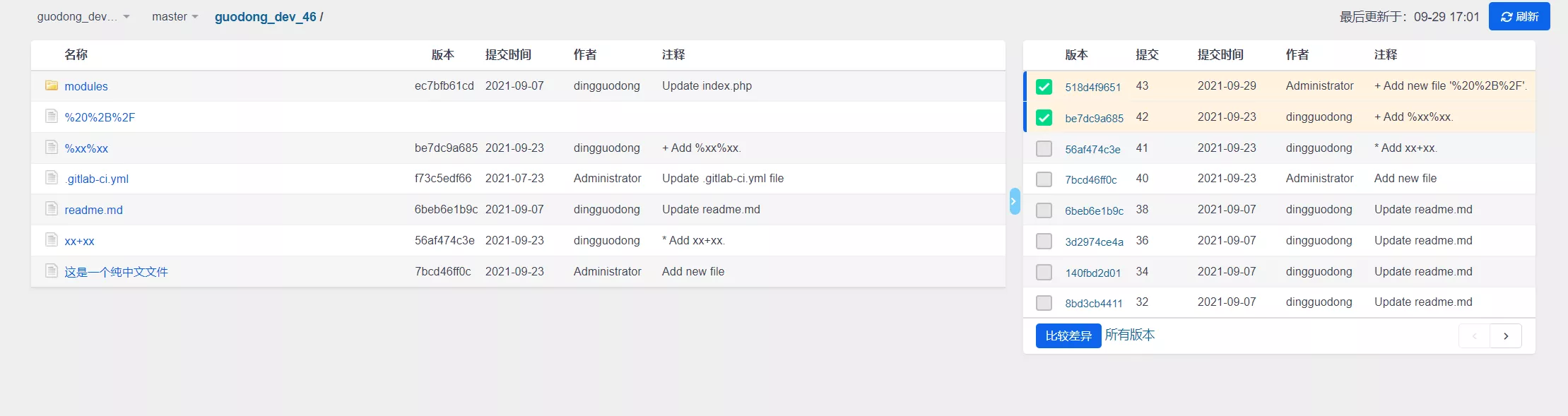Click 注释 header in versions panel

coord(1386,54)
